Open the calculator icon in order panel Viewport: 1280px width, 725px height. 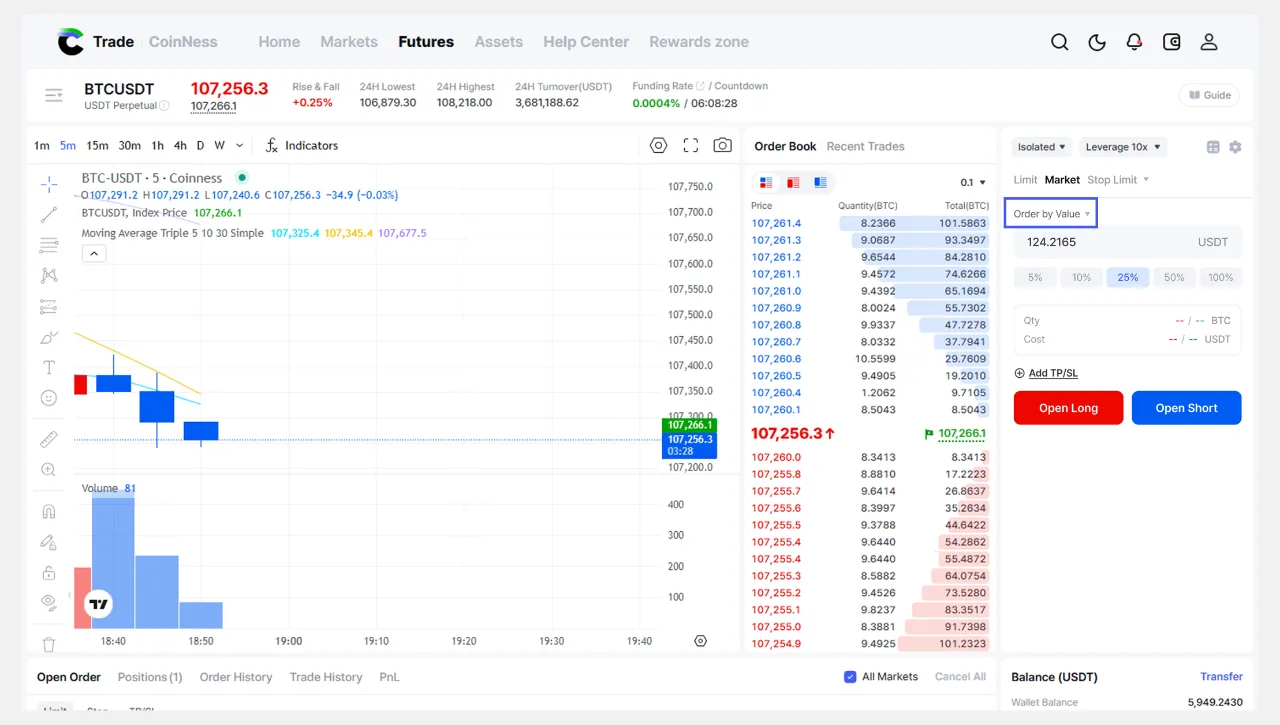1213,147
